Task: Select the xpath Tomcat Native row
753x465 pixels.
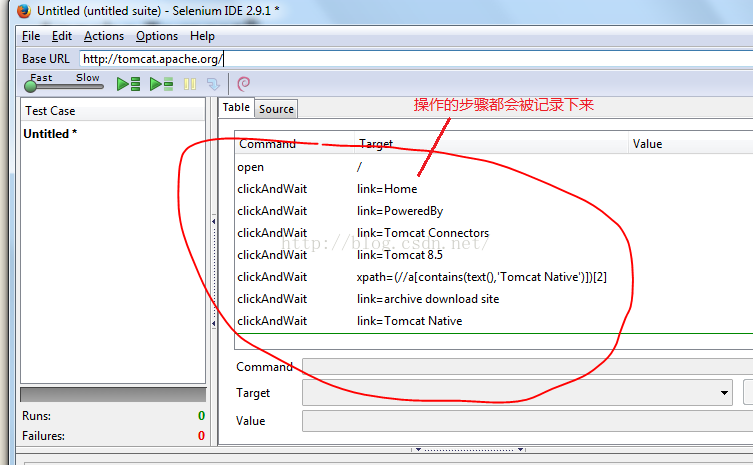Action: [494, 277]
